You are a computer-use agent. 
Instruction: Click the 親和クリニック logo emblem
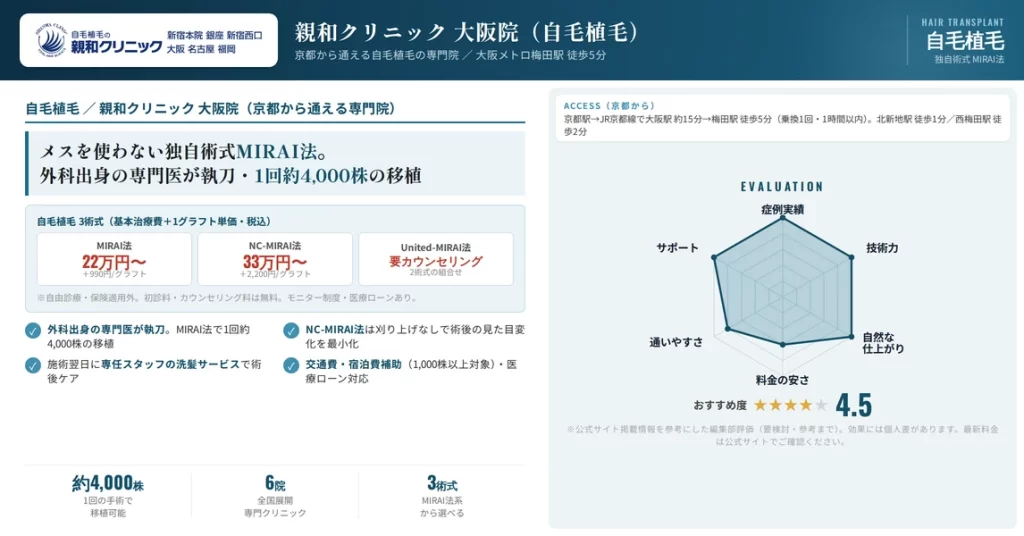(x=51, y=40)
